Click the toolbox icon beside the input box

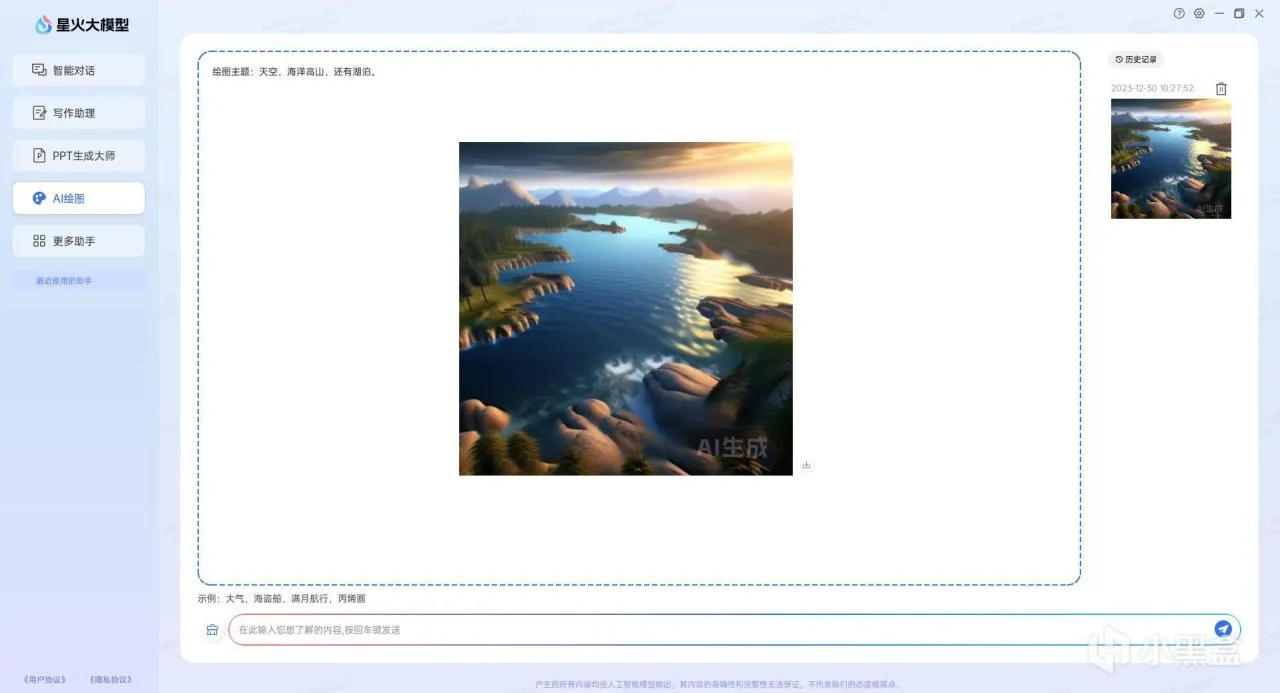click(212, 630)
